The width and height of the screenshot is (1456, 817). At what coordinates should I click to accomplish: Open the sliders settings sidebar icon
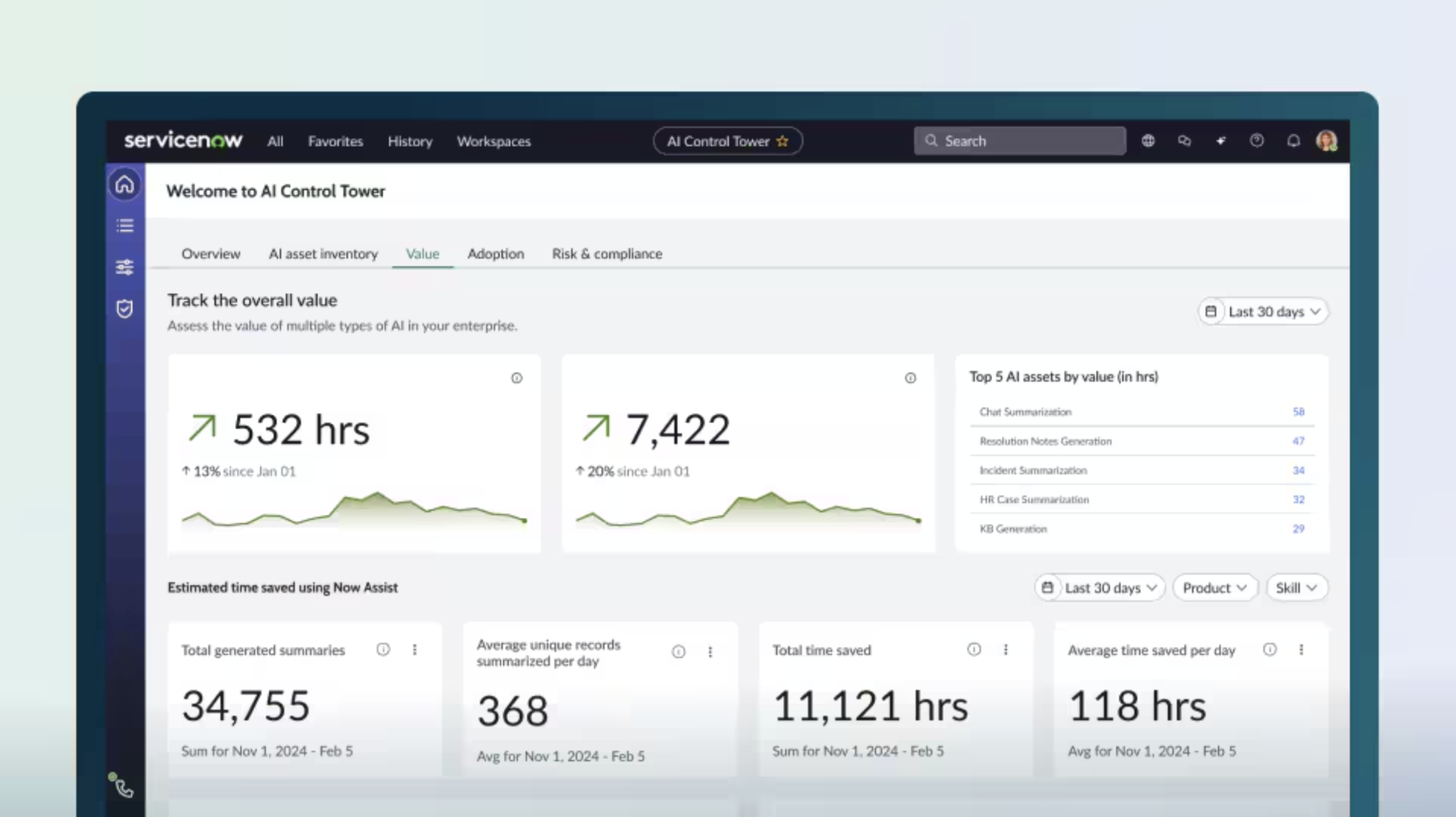pyautogui.click(x=125, y=267)
